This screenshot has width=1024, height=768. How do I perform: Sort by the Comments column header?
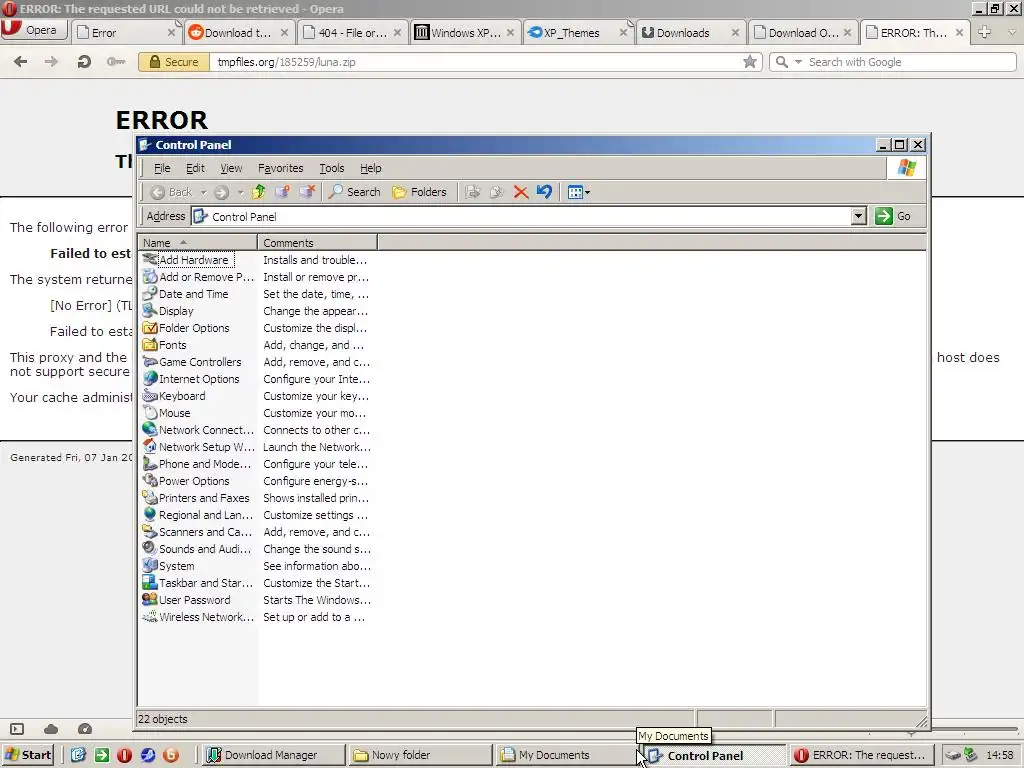[318, 242]
